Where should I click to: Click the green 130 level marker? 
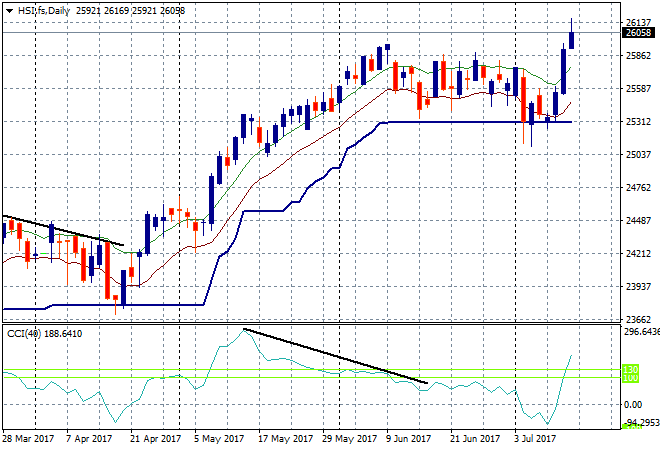[632, 369]
